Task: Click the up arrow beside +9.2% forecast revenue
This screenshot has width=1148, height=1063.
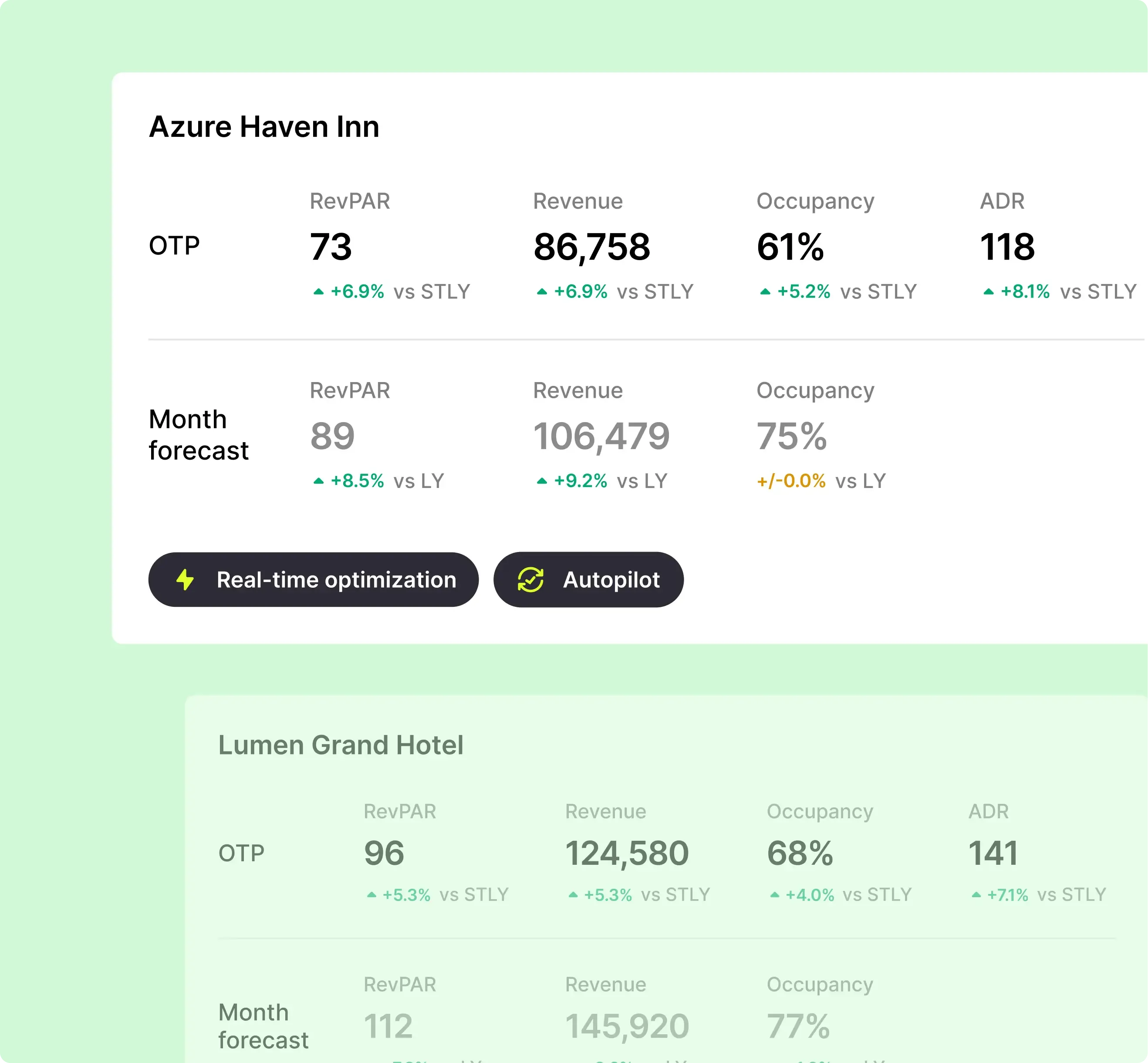Action: click(542, 481)
